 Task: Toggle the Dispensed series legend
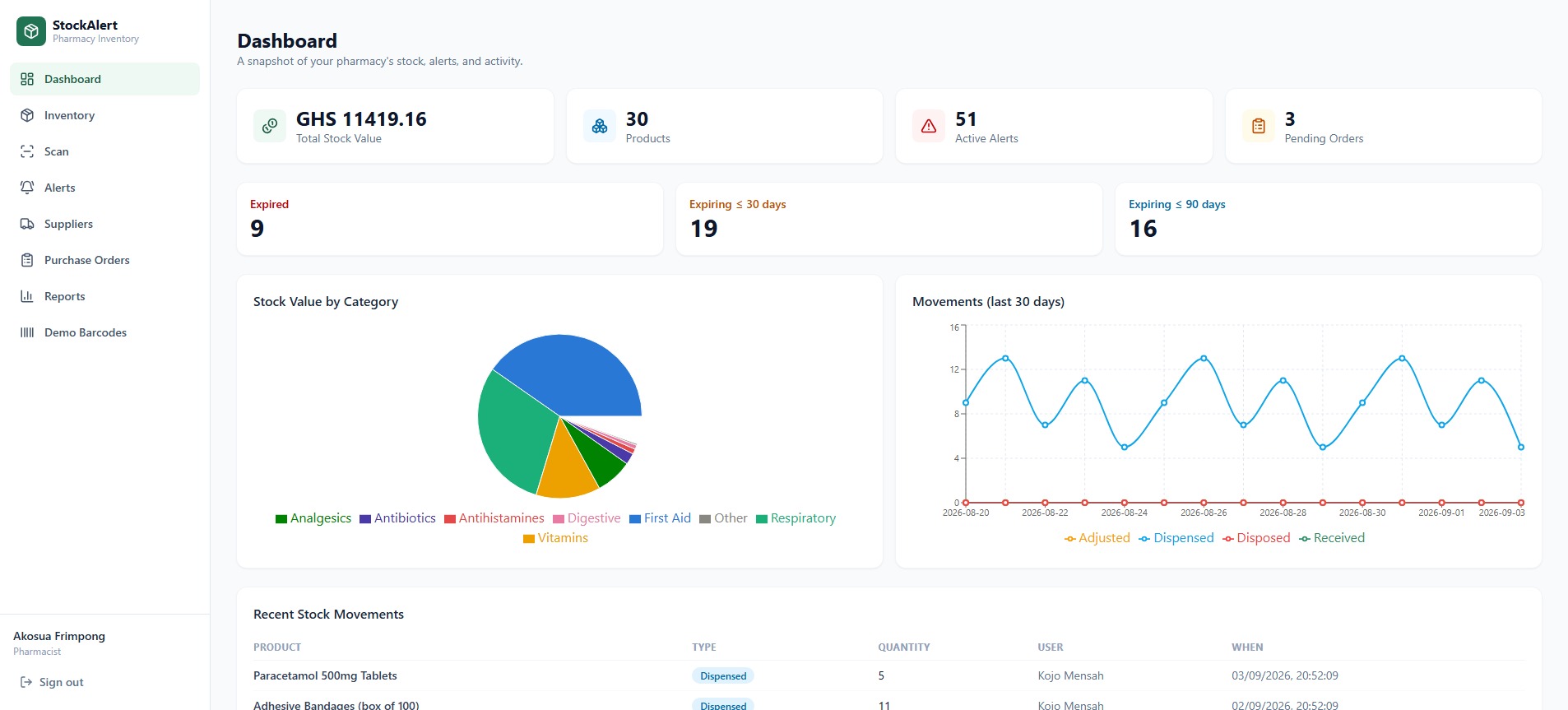(x=1176, y=538)
